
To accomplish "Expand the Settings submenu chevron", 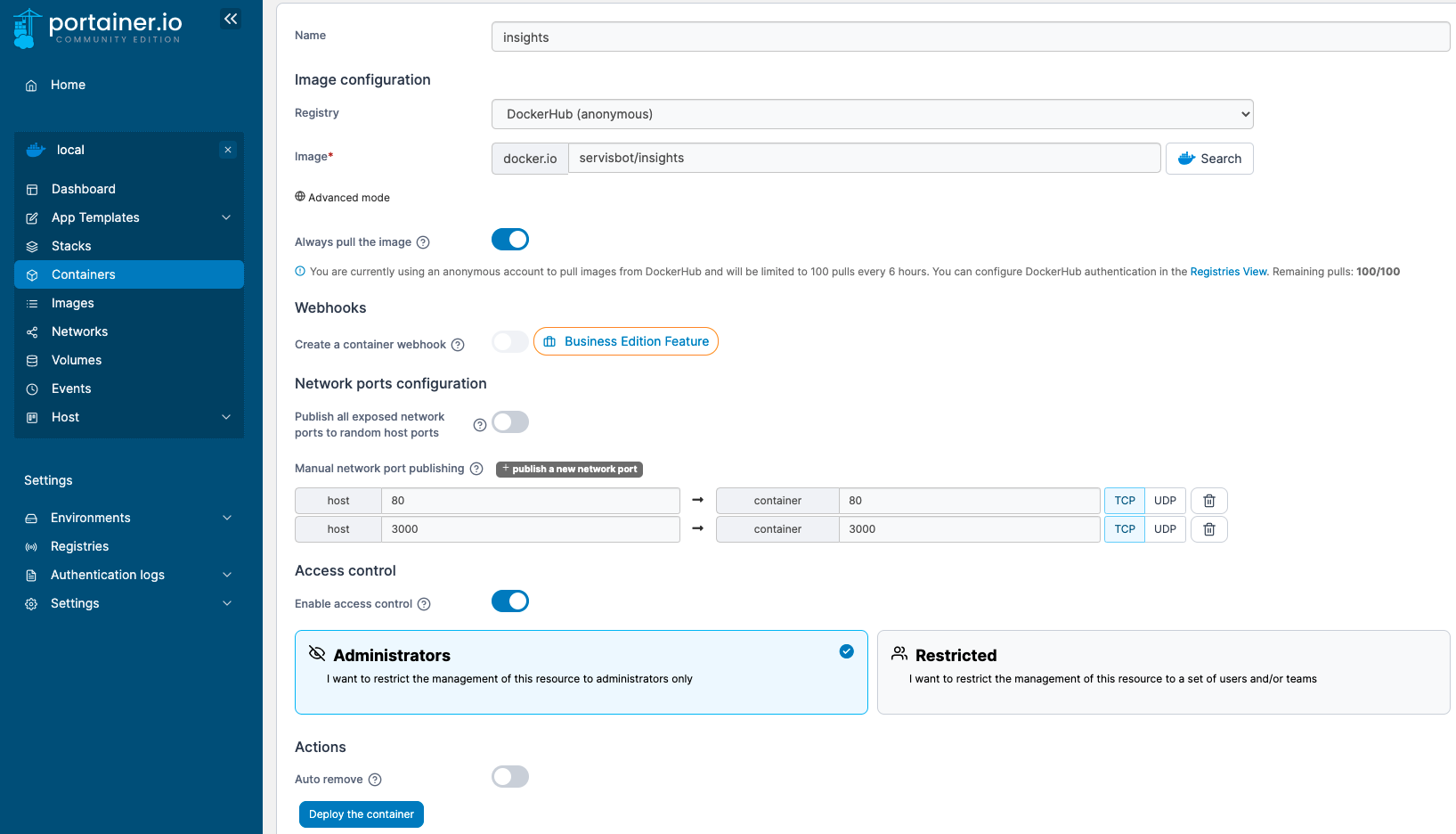I will (227, 603).
